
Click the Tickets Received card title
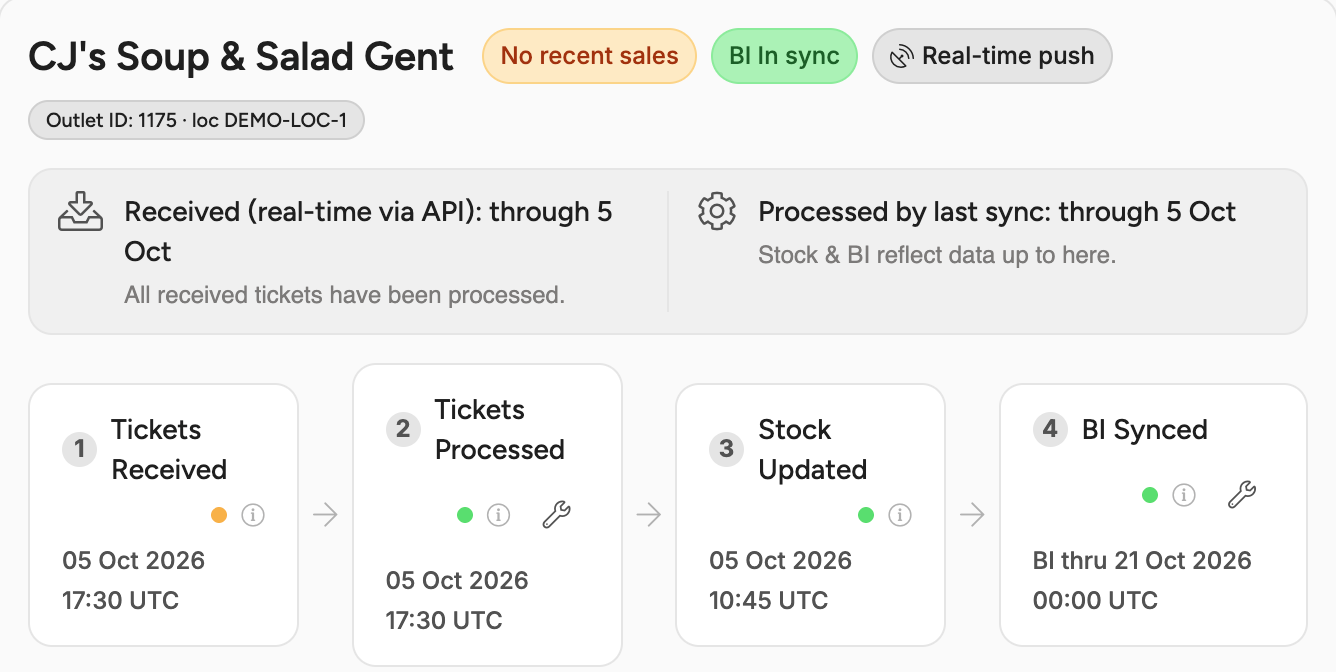click(169, 449)
